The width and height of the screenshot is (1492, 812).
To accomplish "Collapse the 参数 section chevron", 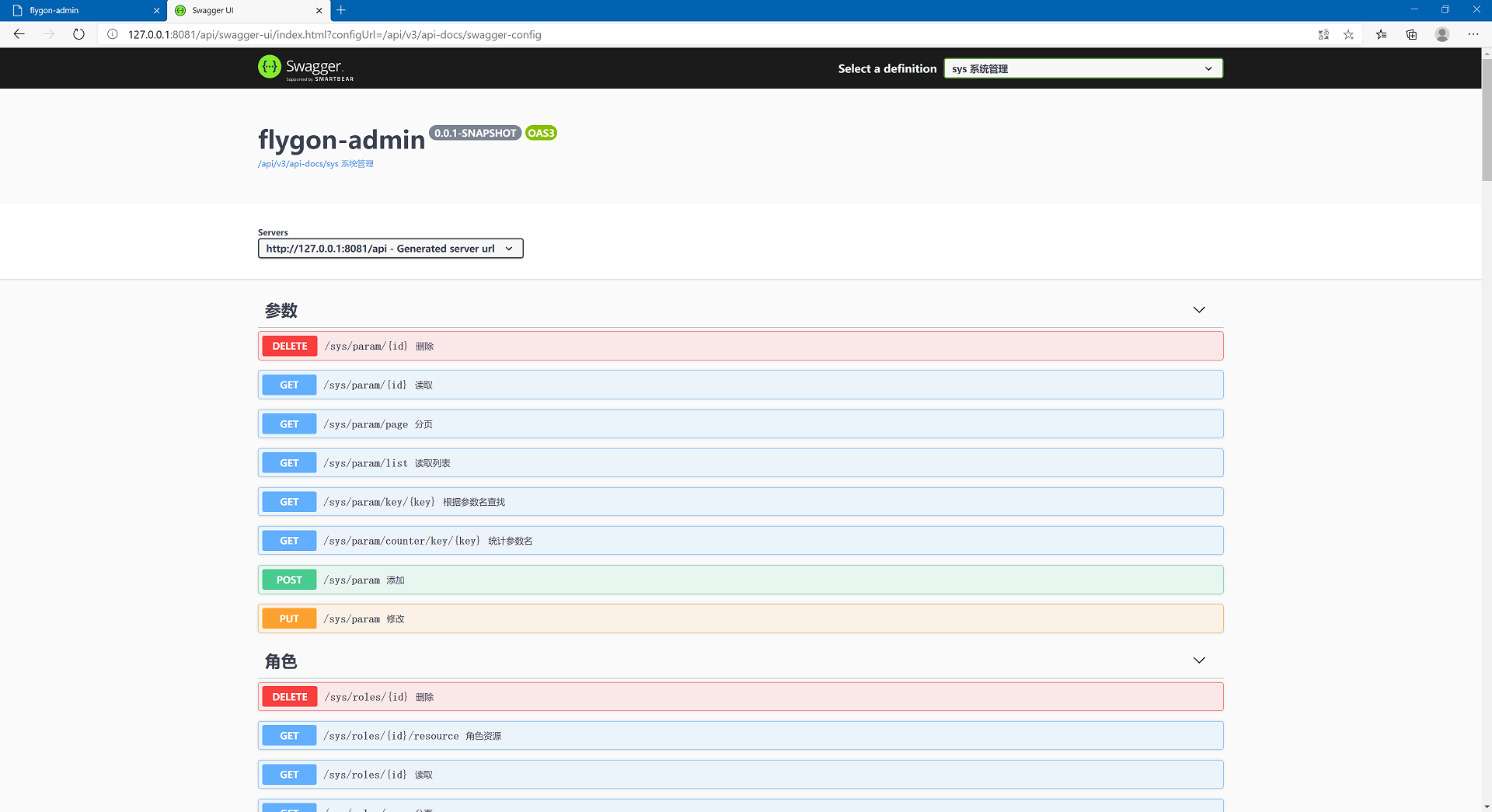I will coord(1199,310).
